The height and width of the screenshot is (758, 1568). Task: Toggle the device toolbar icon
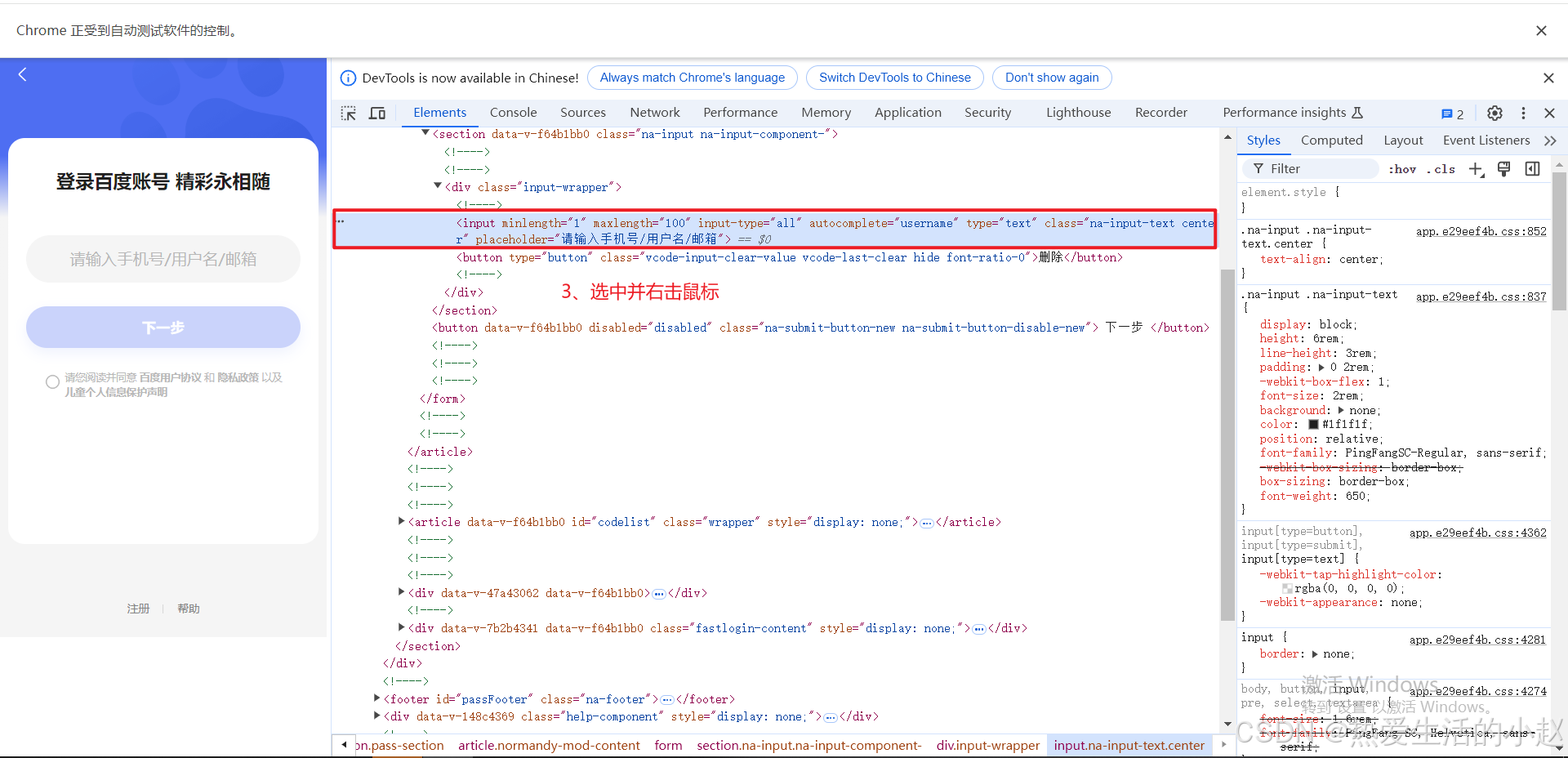(377, 113)
